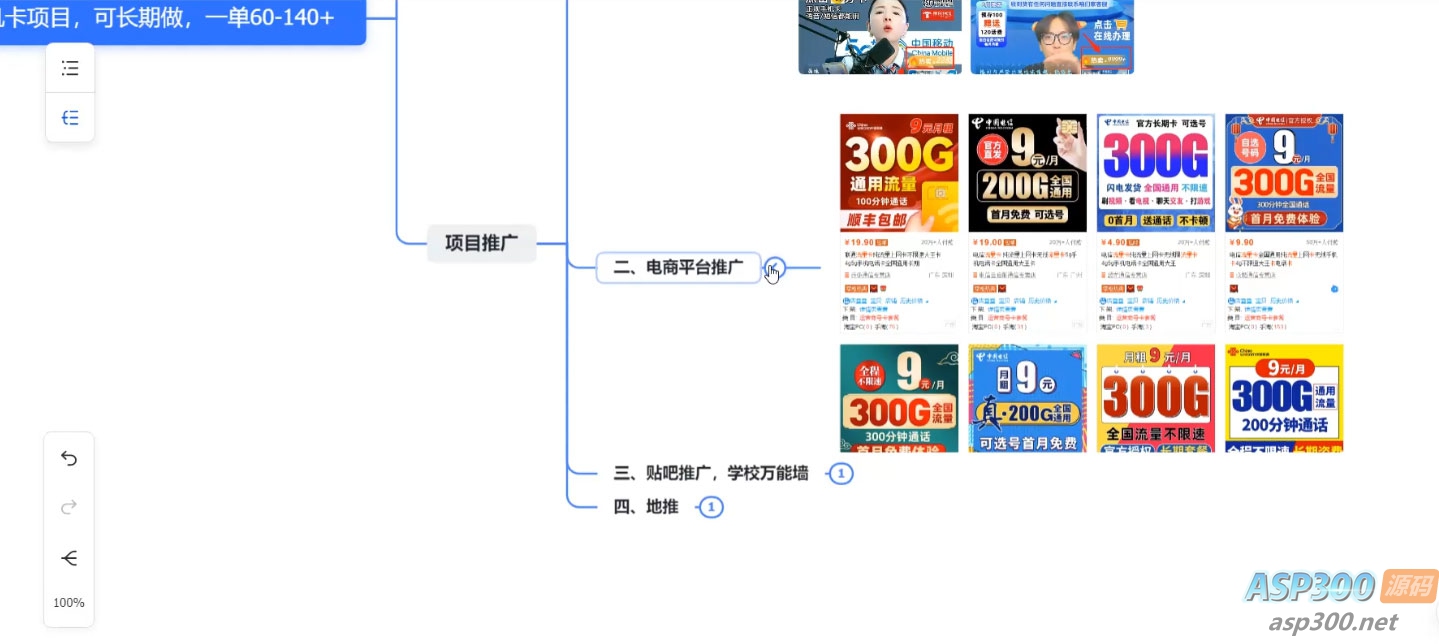Click the ¥4.90 price listing text
This screenshot has width=1439, height=644.
1113,242
